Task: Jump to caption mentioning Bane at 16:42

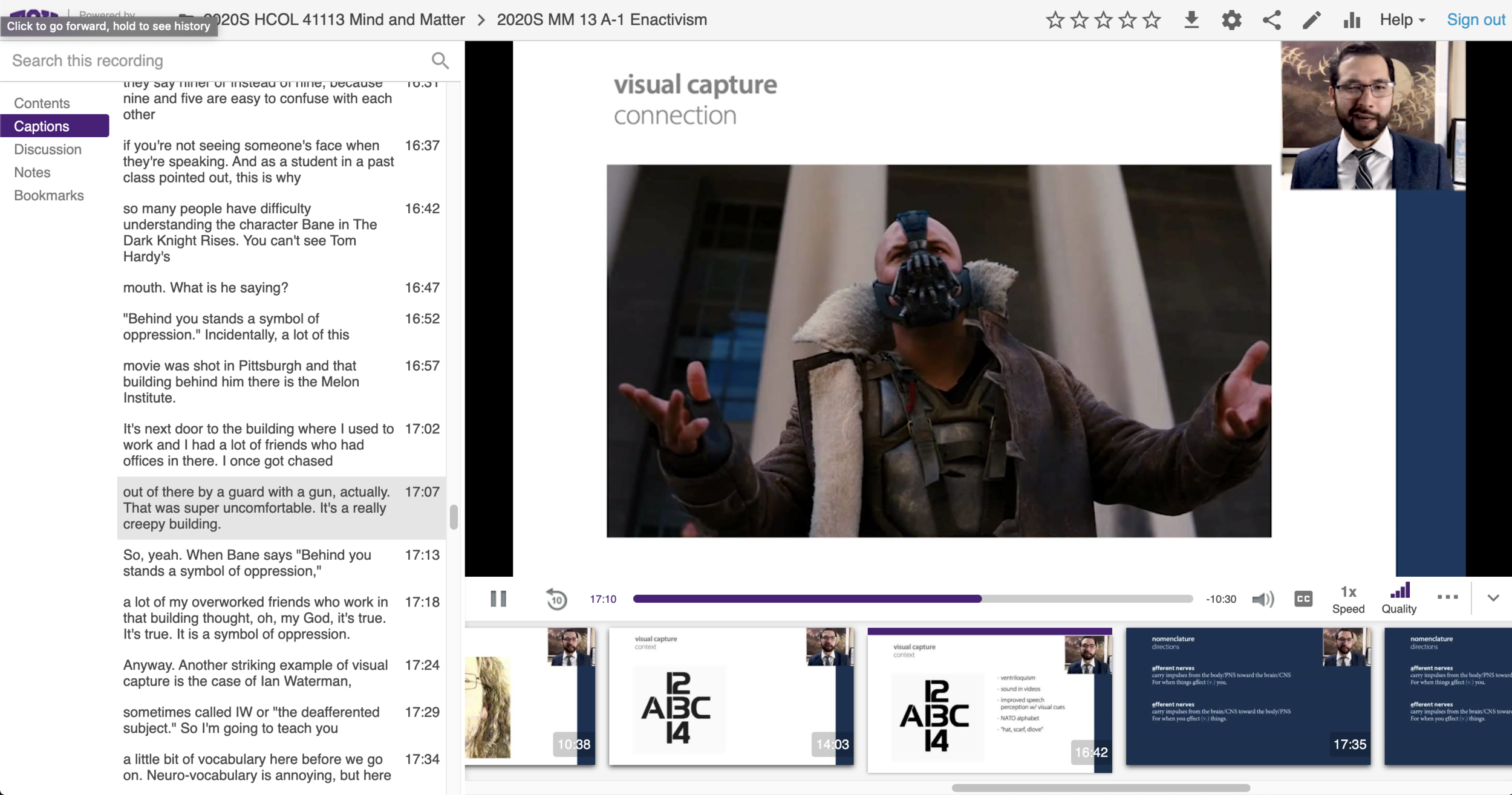Action: (x=281, y=232)
